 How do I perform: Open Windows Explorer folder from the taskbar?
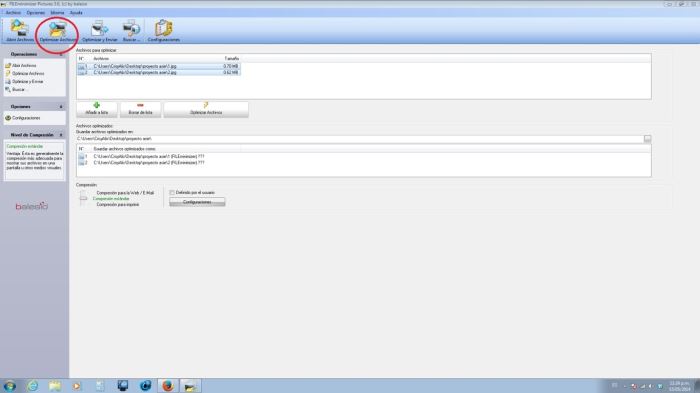pos(55,385)
